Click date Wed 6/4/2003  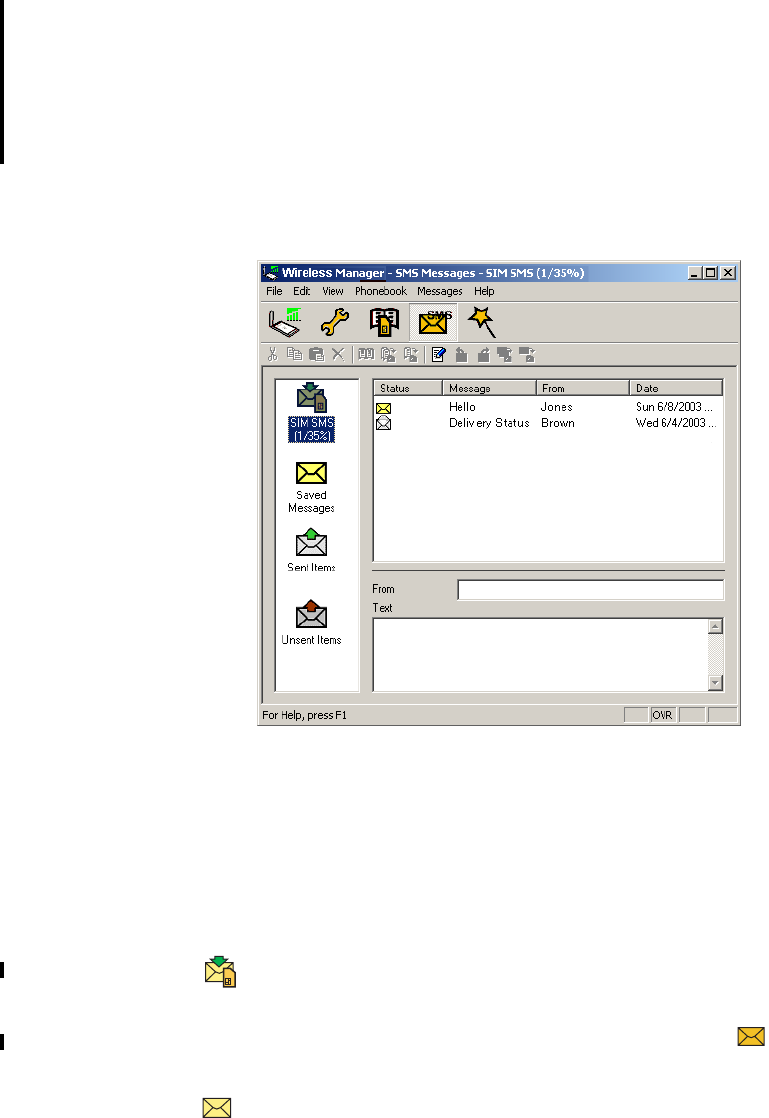[676, 423]
